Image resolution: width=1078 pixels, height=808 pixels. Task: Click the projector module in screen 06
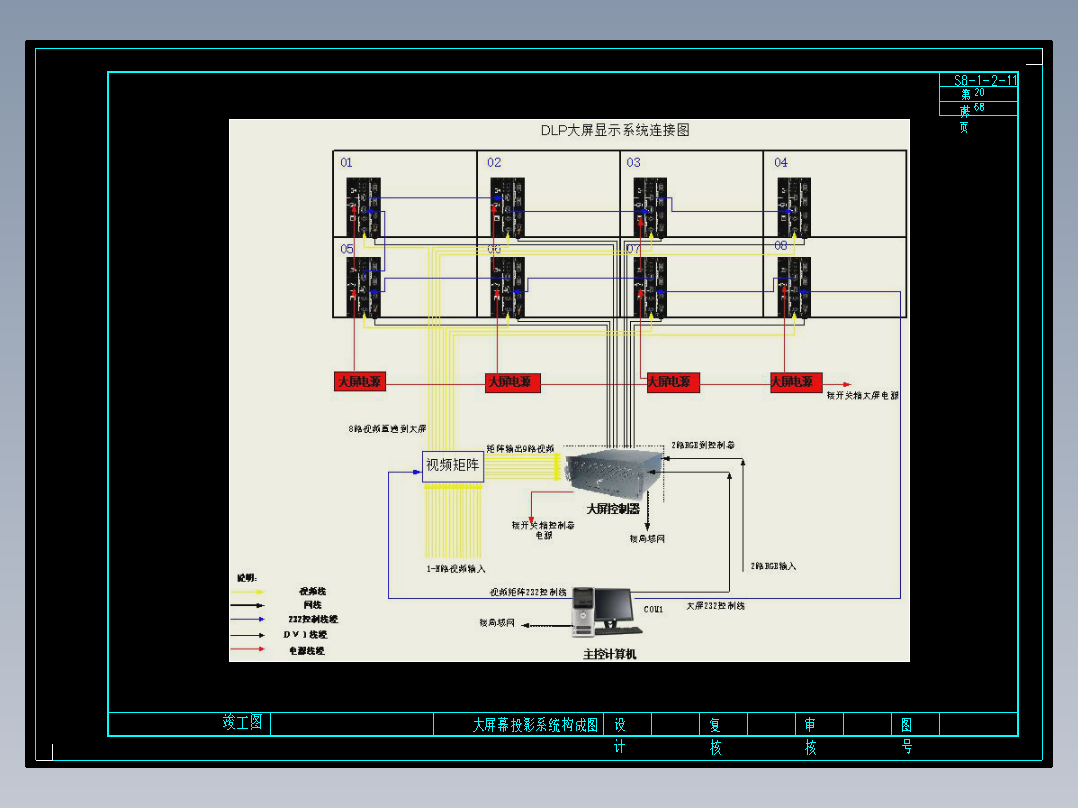pos(507,287)
